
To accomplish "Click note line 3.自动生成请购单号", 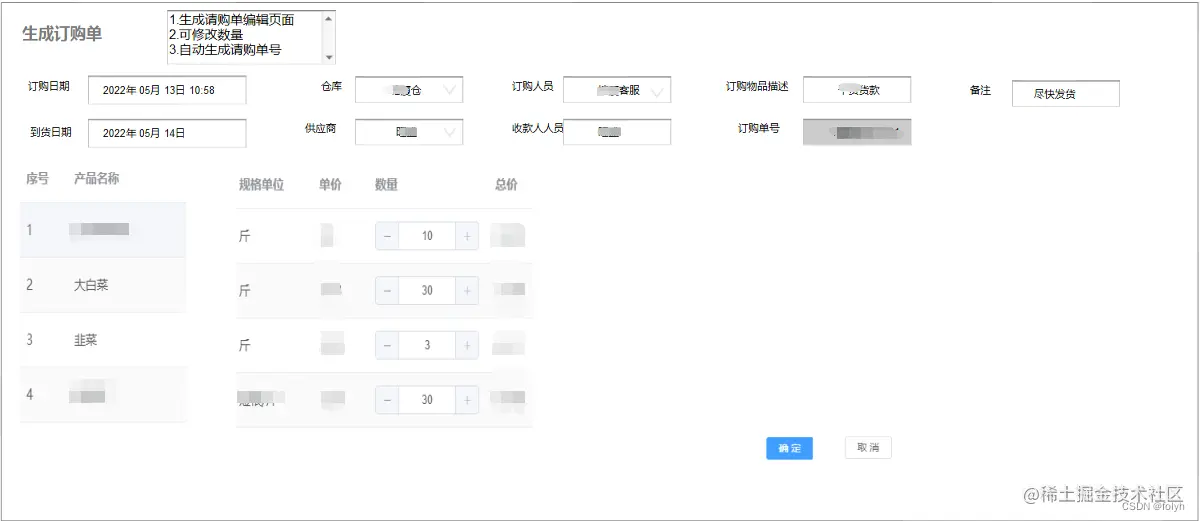I will tap(225, 49).
